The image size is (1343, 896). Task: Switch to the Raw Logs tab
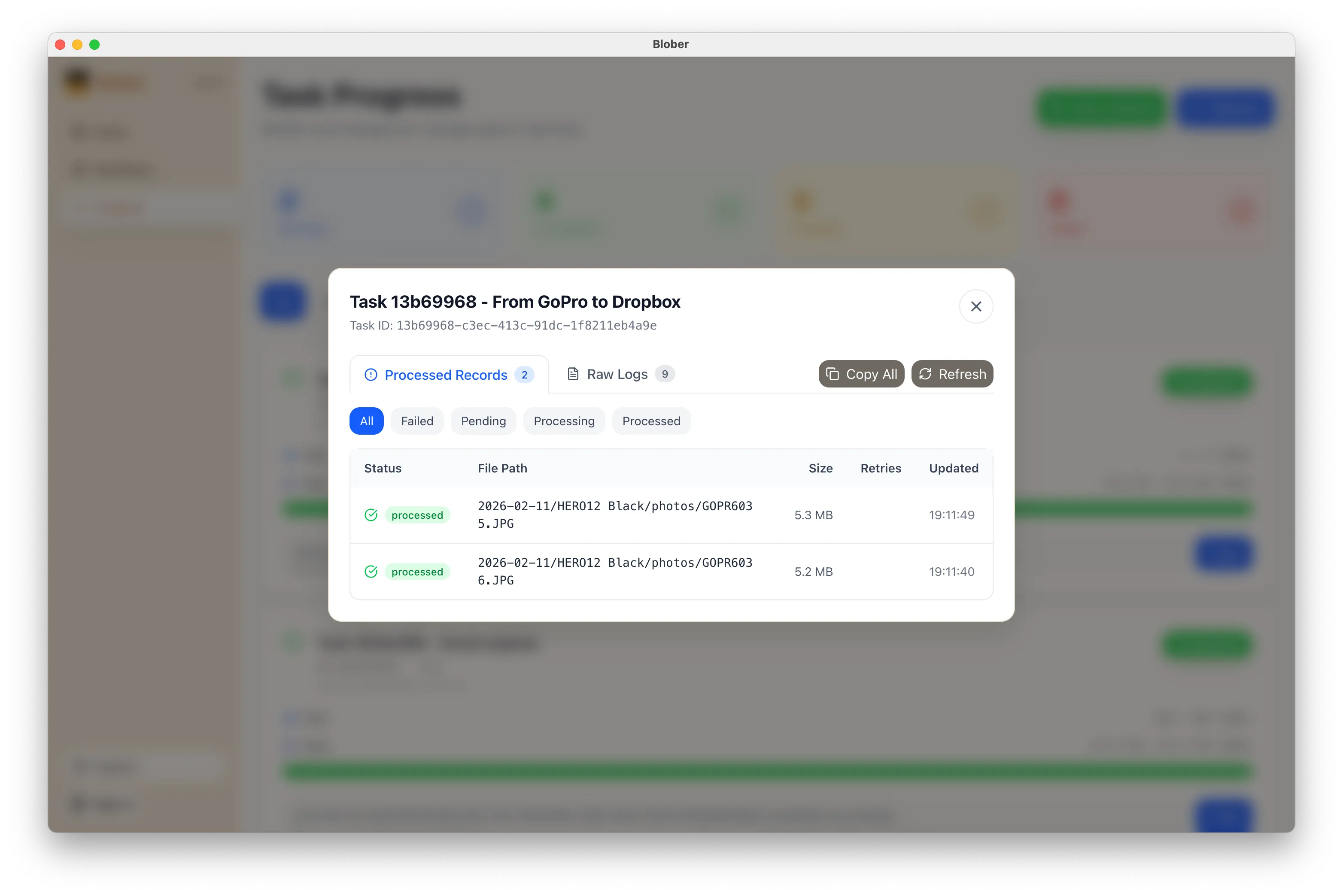tap(619, 374)
